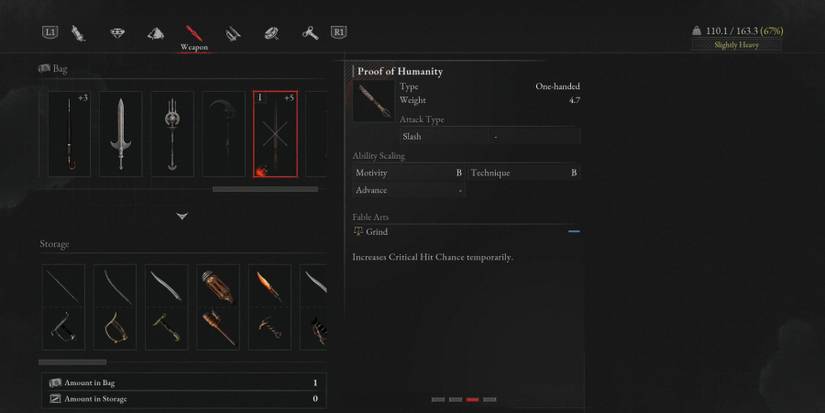This screenshot has width=825, height=413.
Task: Open the pyramid-shaped materials category tab
Action: pos(156,34)
